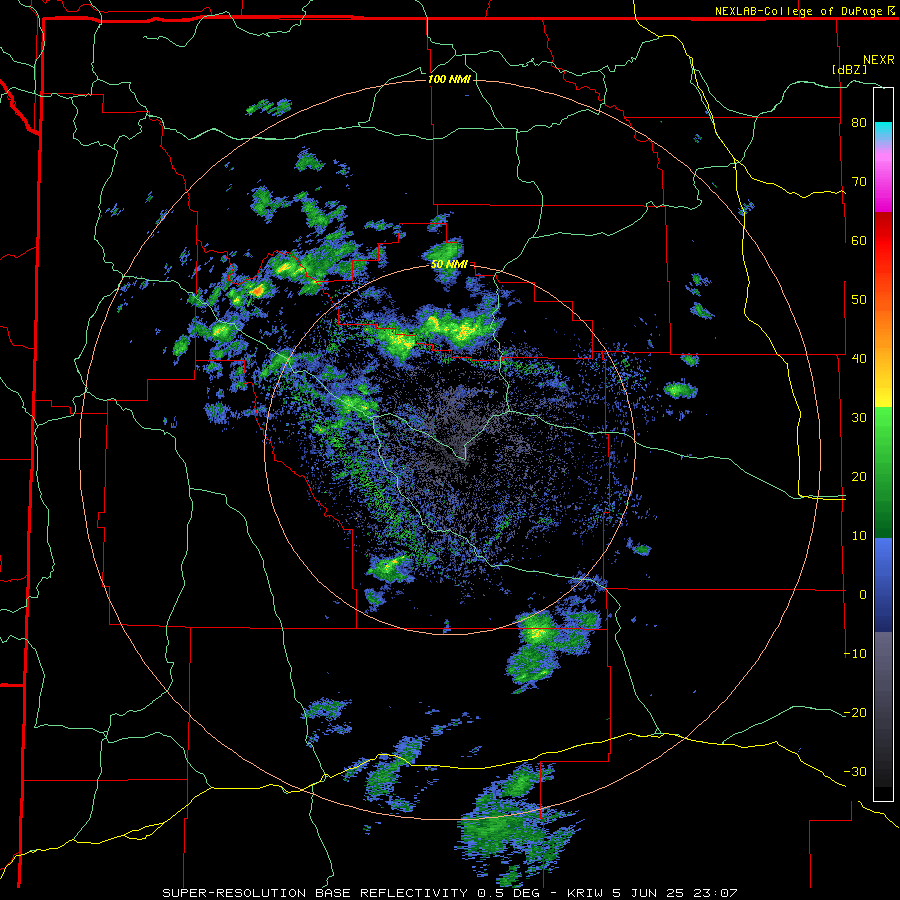Click the 20 value on the dBZ scale
This screenshot has height=900, width=900.
tap(859, 477)
